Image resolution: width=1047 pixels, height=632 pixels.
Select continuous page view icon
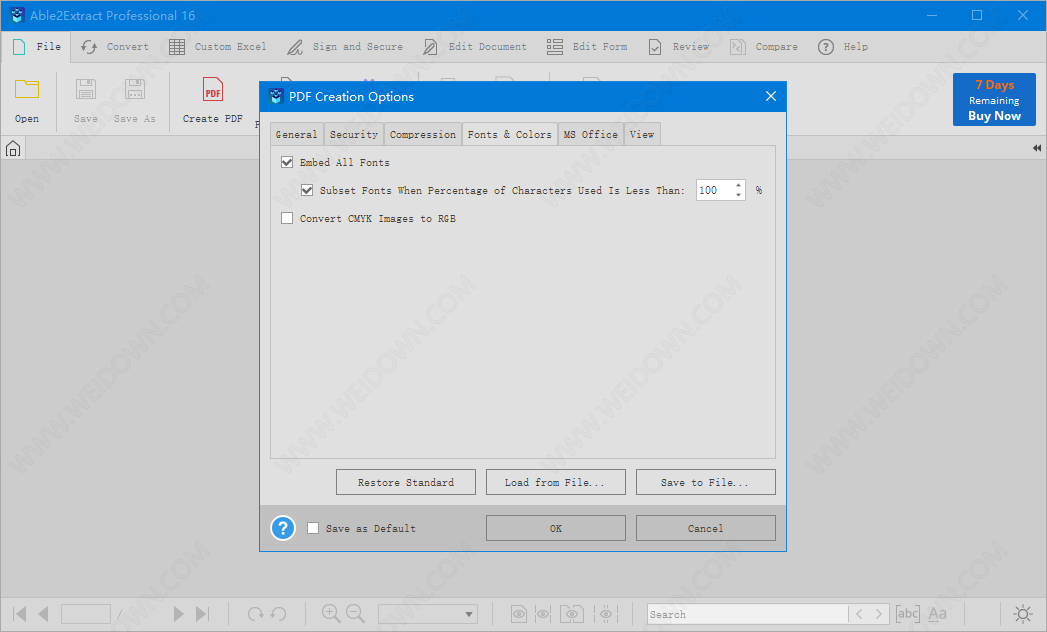click(544, 613)
